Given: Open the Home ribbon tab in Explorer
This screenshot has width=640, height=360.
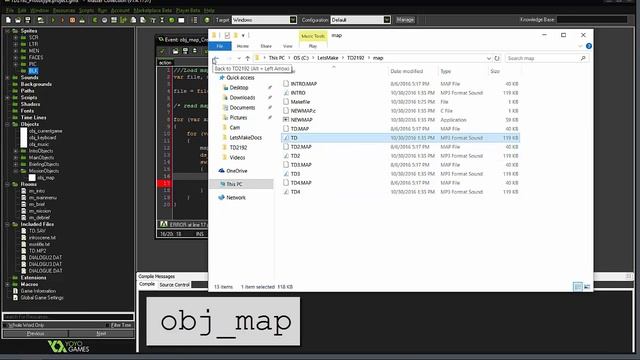Looking at the screenshot, I should (x=242, y=46).
